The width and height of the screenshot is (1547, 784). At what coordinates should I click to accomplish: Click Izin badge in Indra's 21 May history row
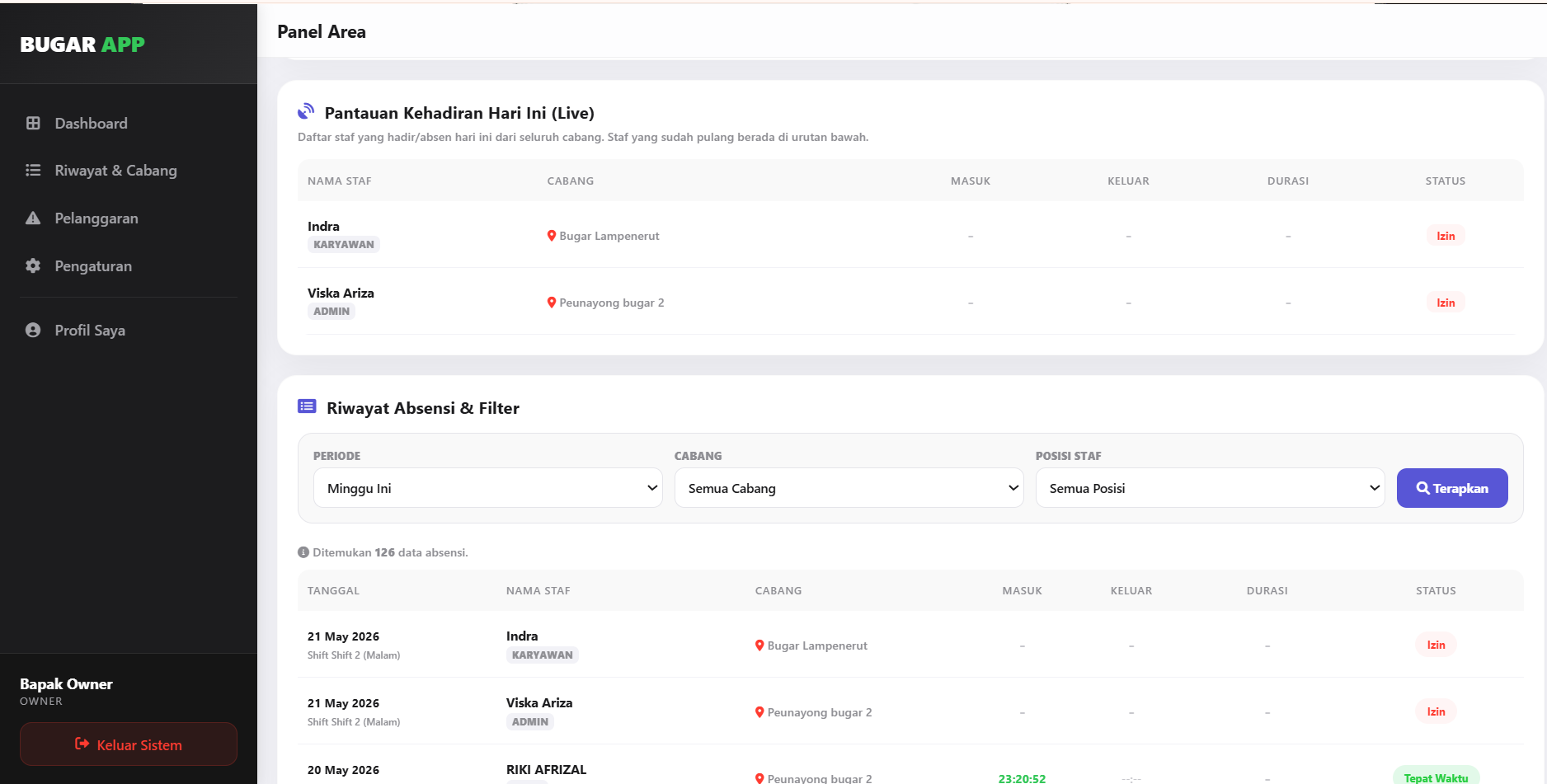pos(1436,645)
